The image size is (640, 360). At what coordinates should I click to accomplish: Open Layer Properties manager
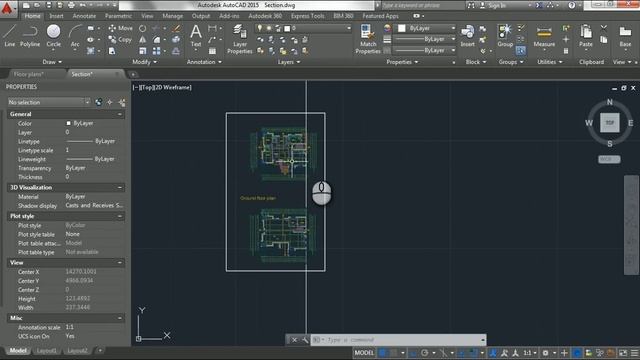tap(240, 39)
